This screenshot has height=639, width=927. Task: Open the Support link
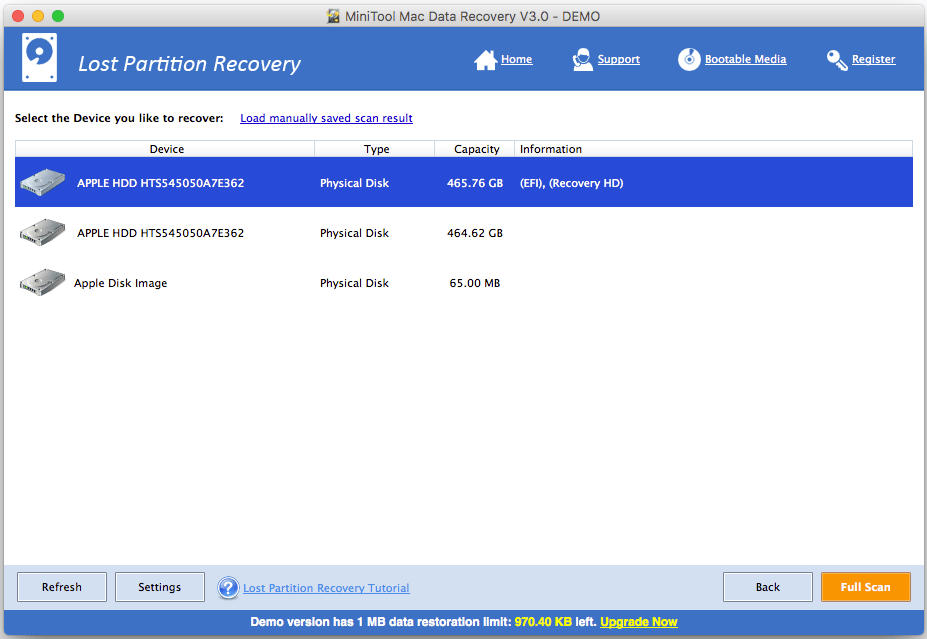tap(618, 59)
